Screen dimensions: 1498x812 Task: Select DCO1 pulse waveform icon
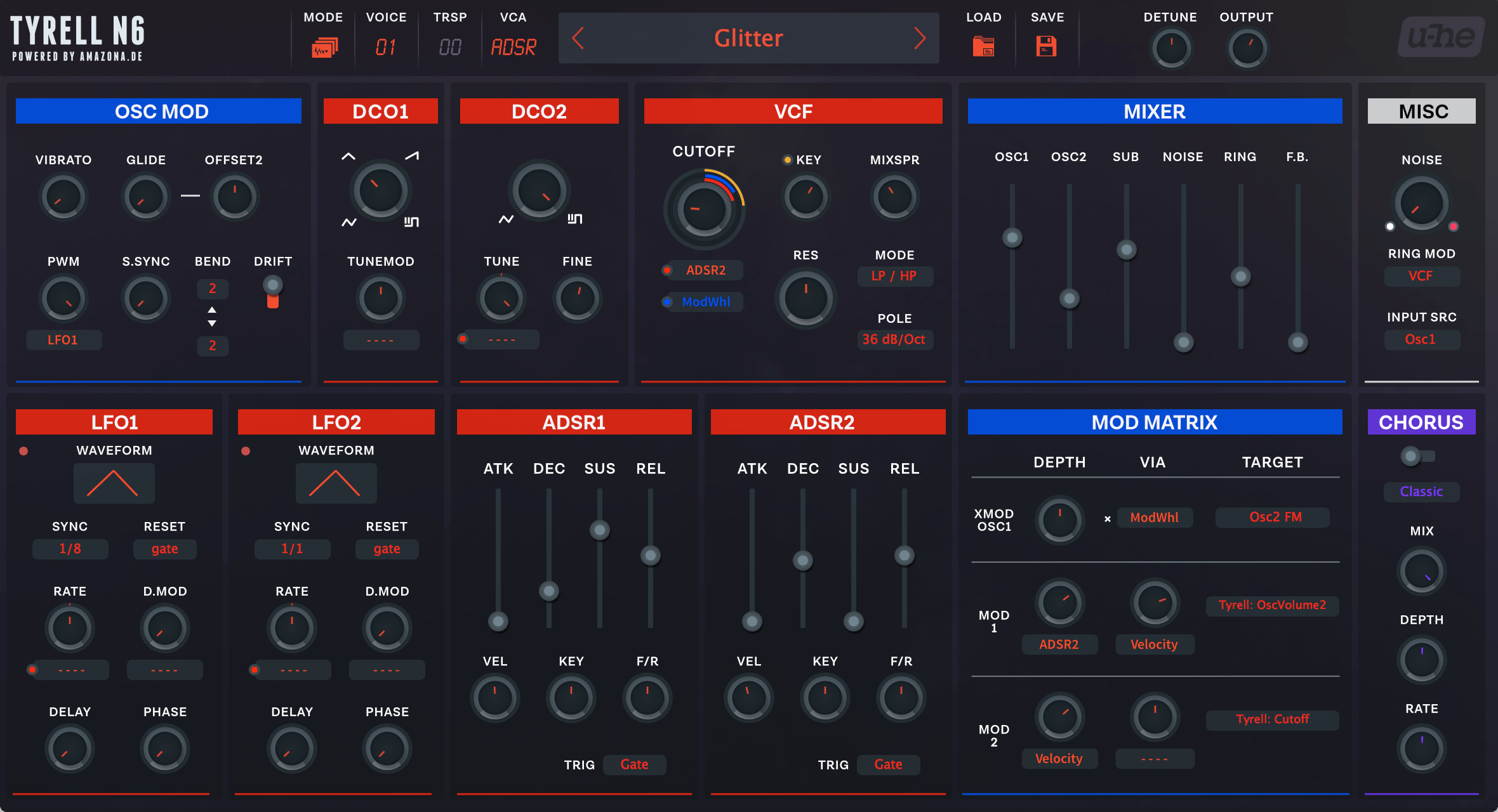(x=411, y=221)
